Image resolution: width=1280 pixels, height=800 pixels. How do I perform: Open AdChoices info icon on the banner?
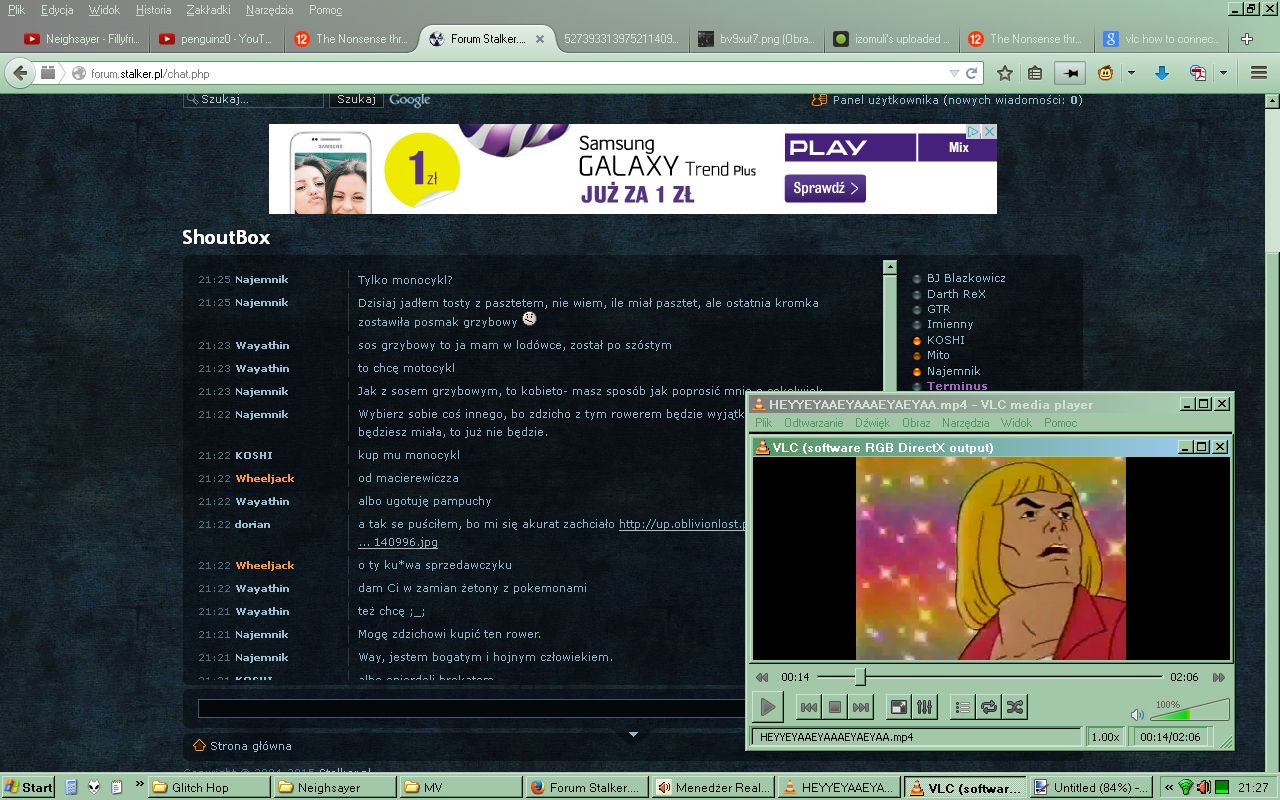coord(972,132)
